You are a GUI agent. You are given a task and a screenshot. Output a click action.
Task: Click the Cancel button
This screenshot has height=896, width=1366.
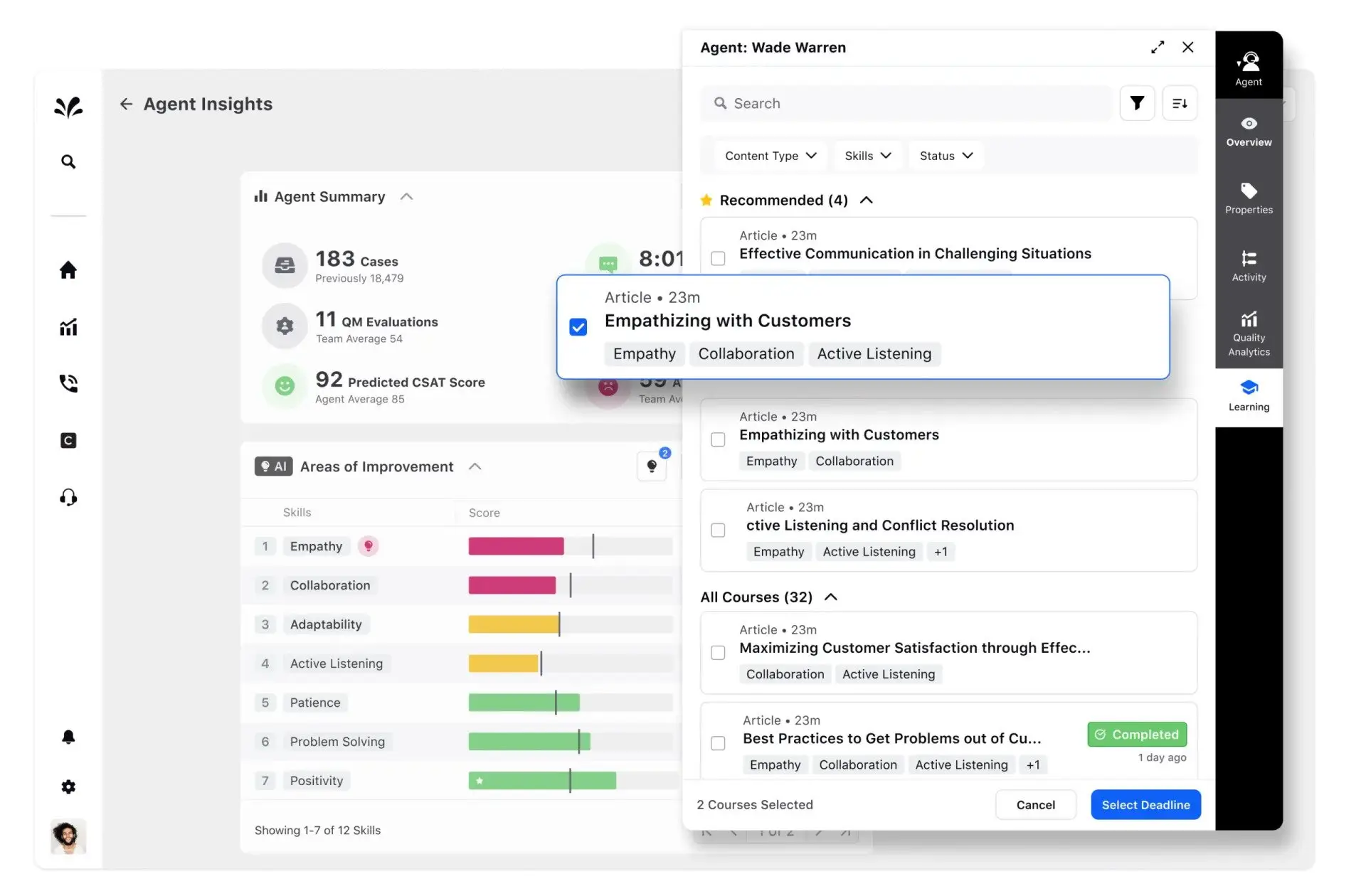coord(1035,804)
